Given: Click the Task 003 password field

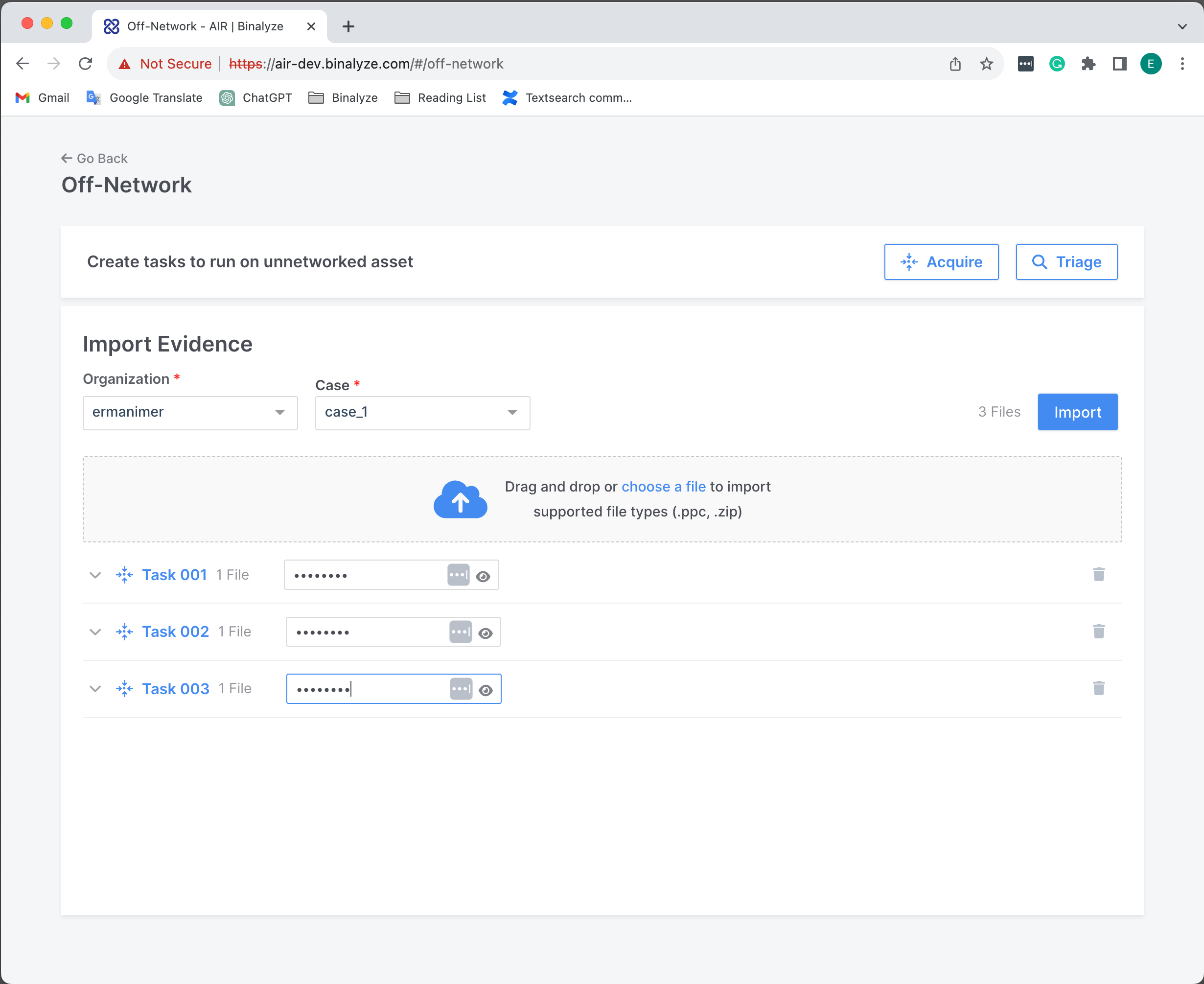Looking at the screenshot, I should pos(394,689).
